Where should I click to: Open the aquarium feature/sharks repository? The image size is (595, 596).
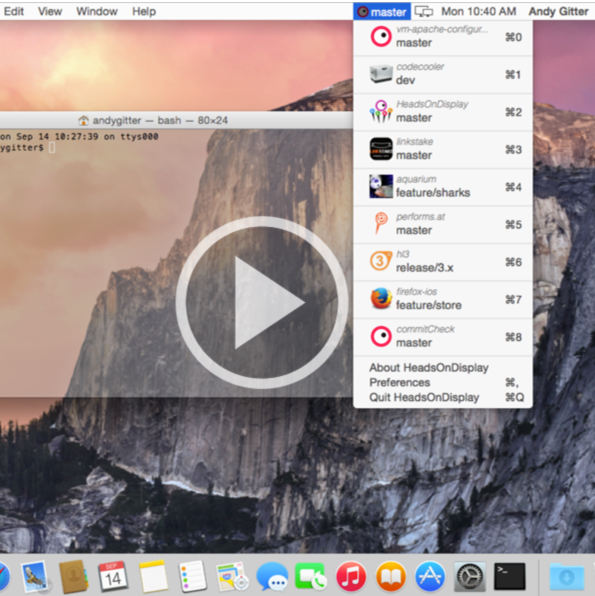(x=443, y=187)
